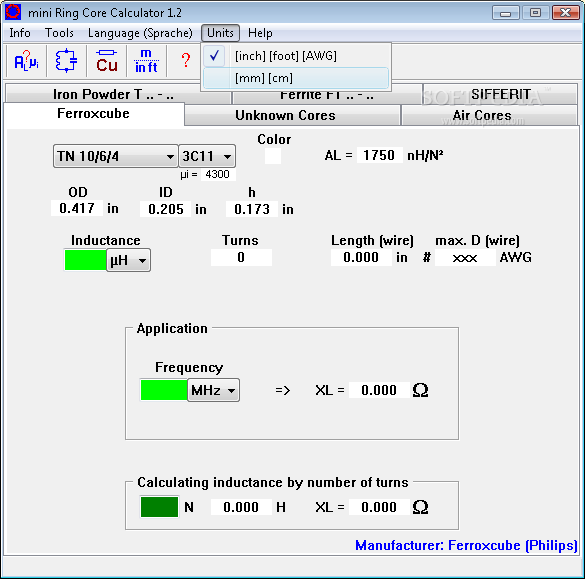The width and height of the screenshot is (585, 579).
Task: Click the Turns value 0
Action: pos(241,257)
